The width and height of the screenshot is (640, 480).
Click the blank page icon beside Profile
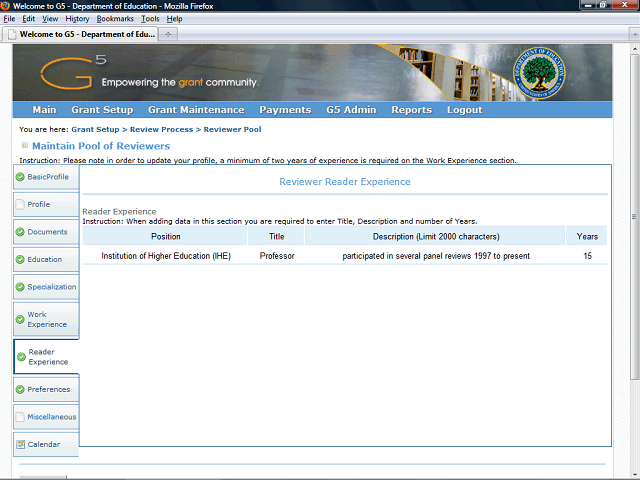(20, 204)
